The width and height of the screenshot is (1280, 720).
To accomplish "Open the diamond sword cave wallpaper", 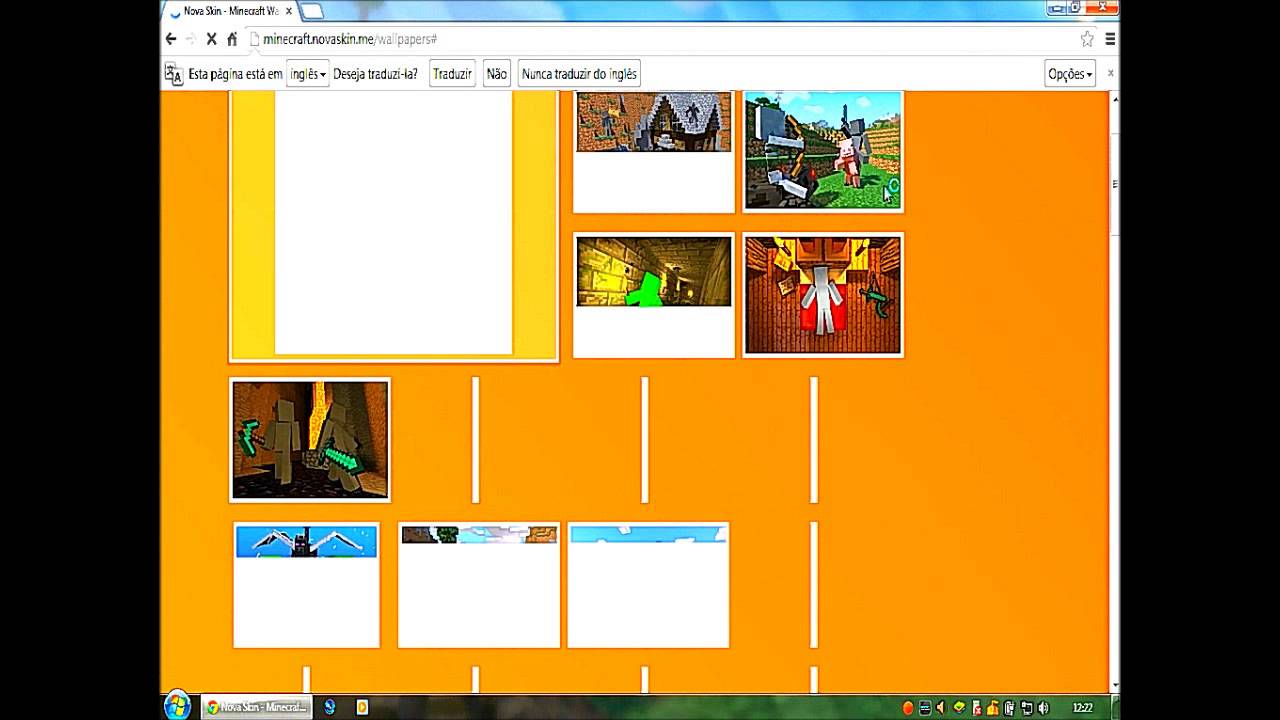I will 310,440.
